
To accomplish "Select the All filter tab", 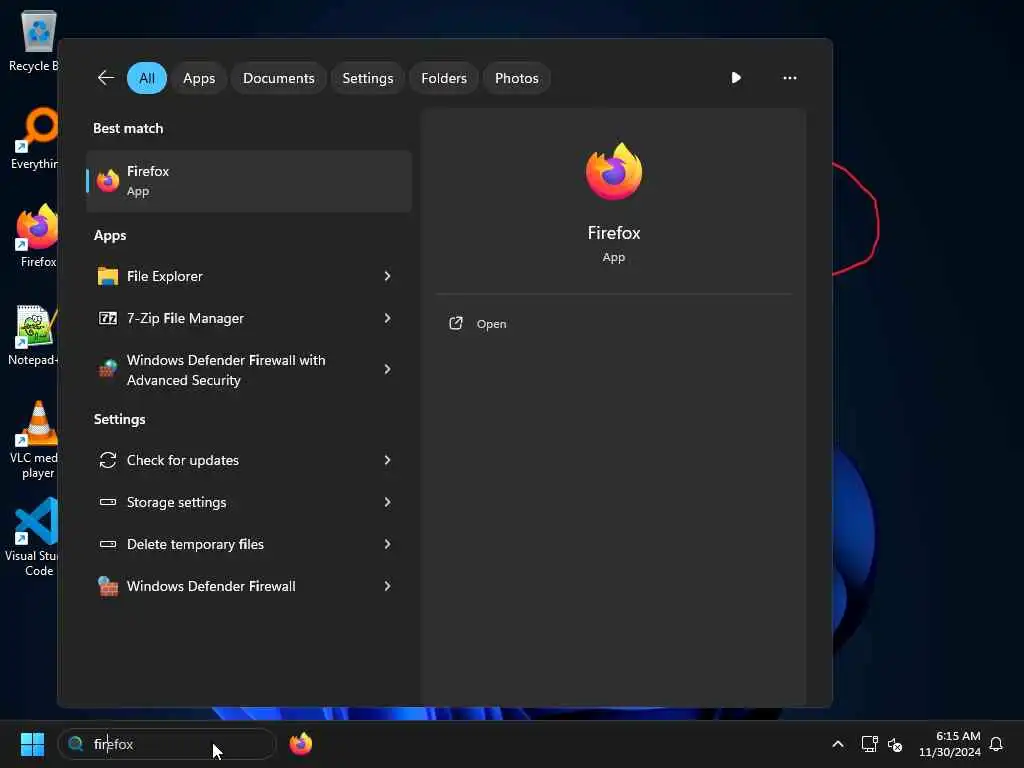I will 147,78.
